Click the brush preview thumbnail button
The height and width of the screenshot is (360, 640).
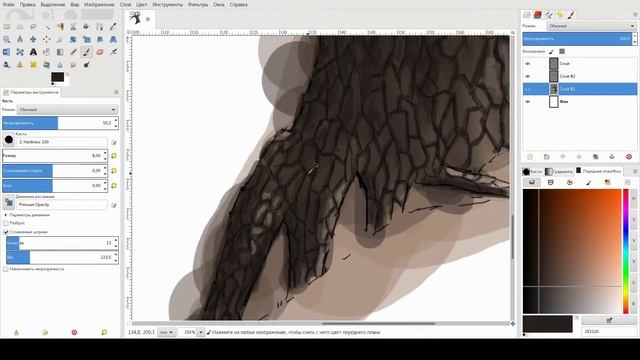(x=9, y=140)
